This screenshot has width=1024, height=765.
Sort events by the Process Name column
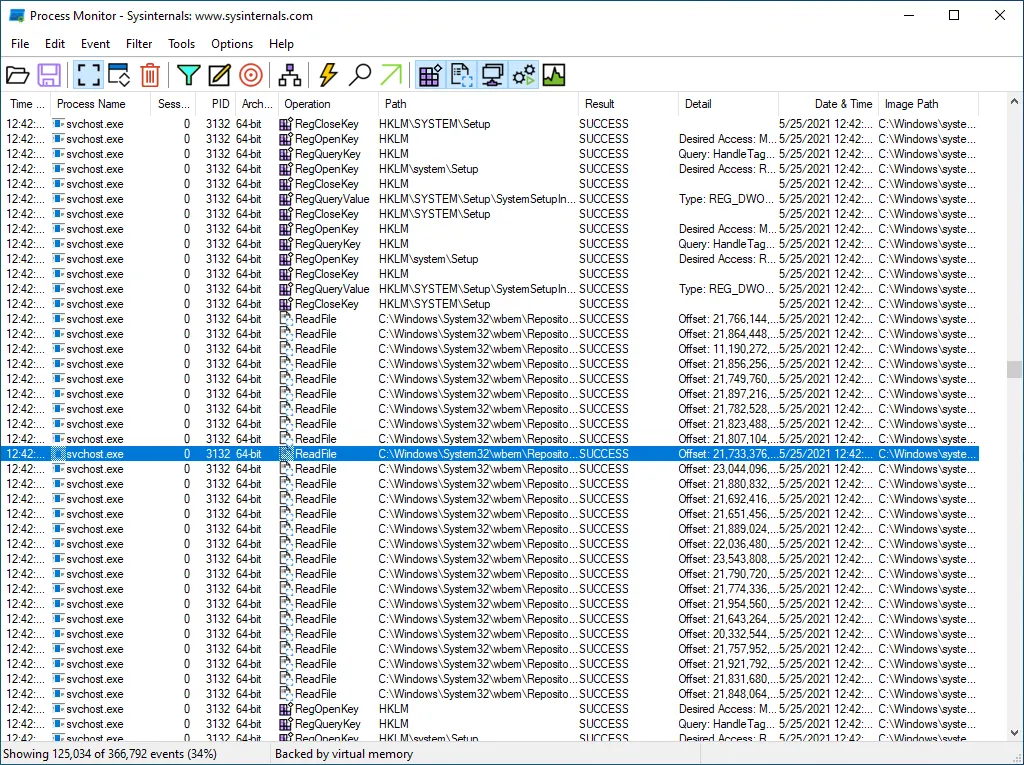click(x=95, y=103)
